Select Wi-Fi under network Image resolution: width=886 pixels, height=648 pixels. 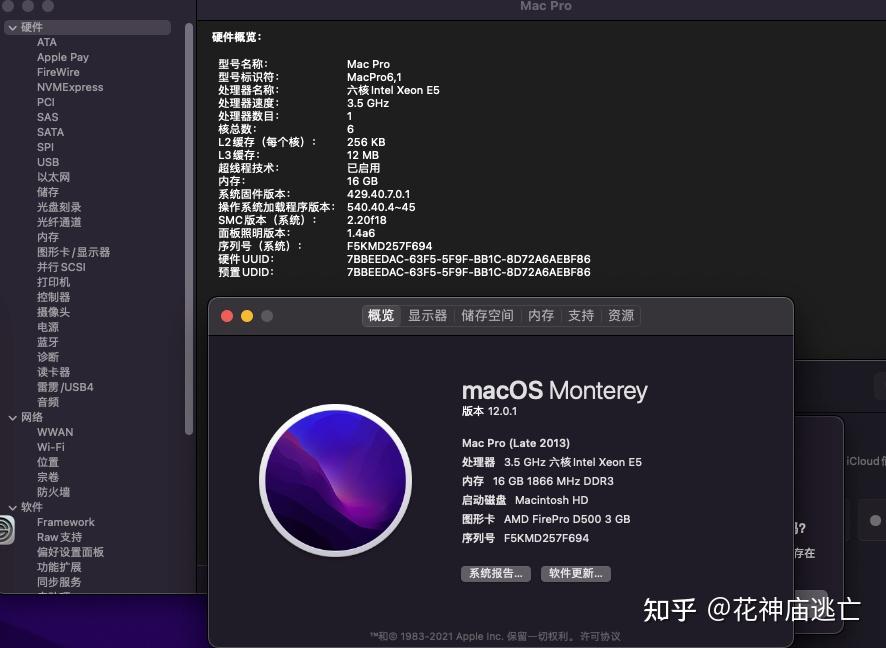51,447
